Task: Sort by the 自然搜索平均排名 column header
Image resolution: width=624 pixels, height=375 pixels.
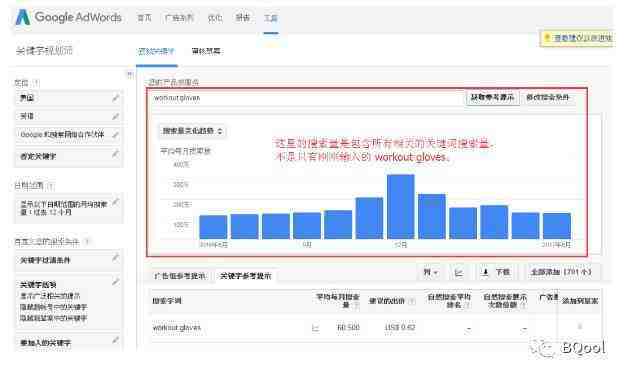Action: 449,301
